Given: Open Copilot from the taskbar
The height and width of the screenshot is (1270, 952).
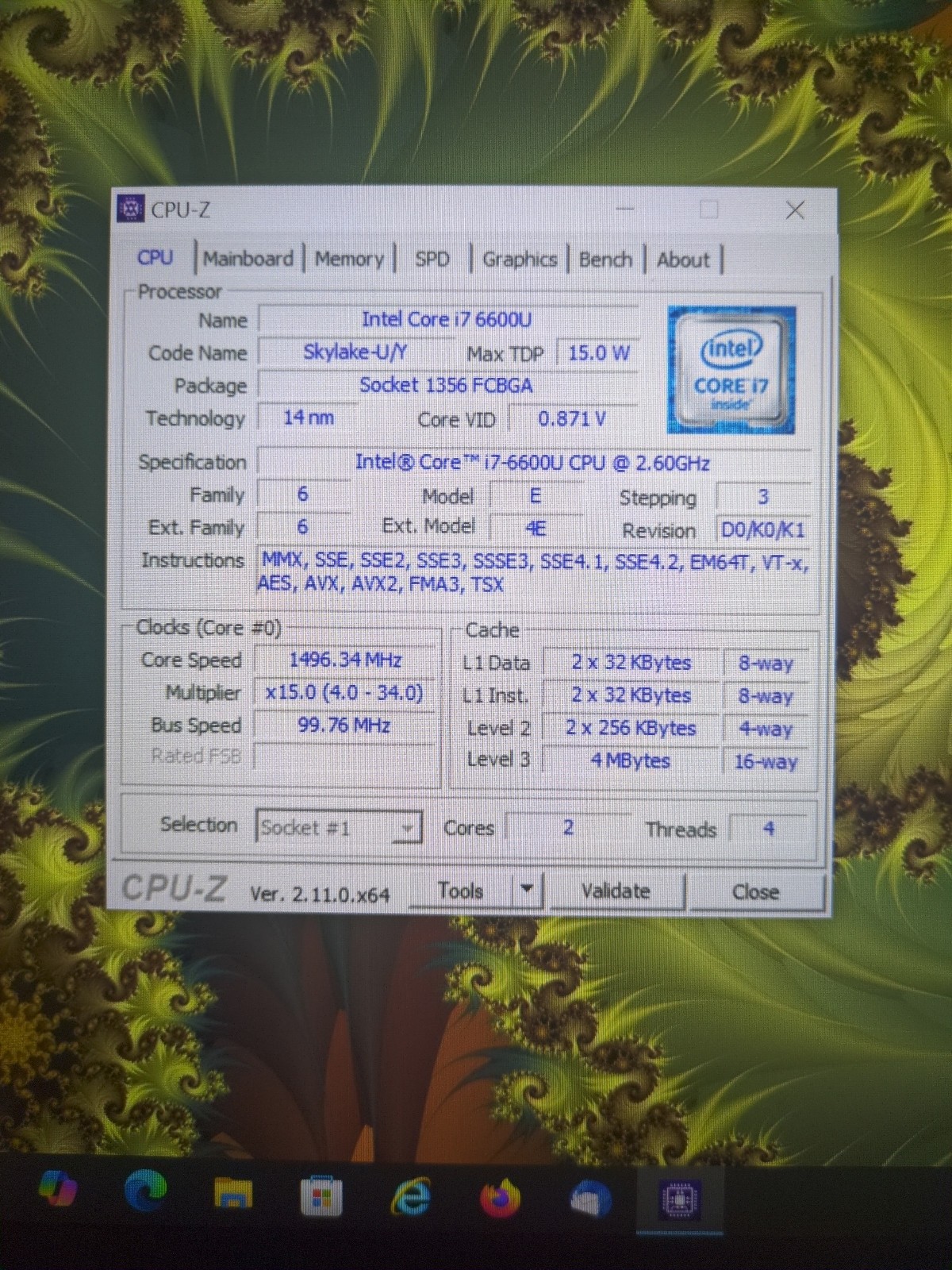Looking at the screenshot, I should (x=57, y=1191).
